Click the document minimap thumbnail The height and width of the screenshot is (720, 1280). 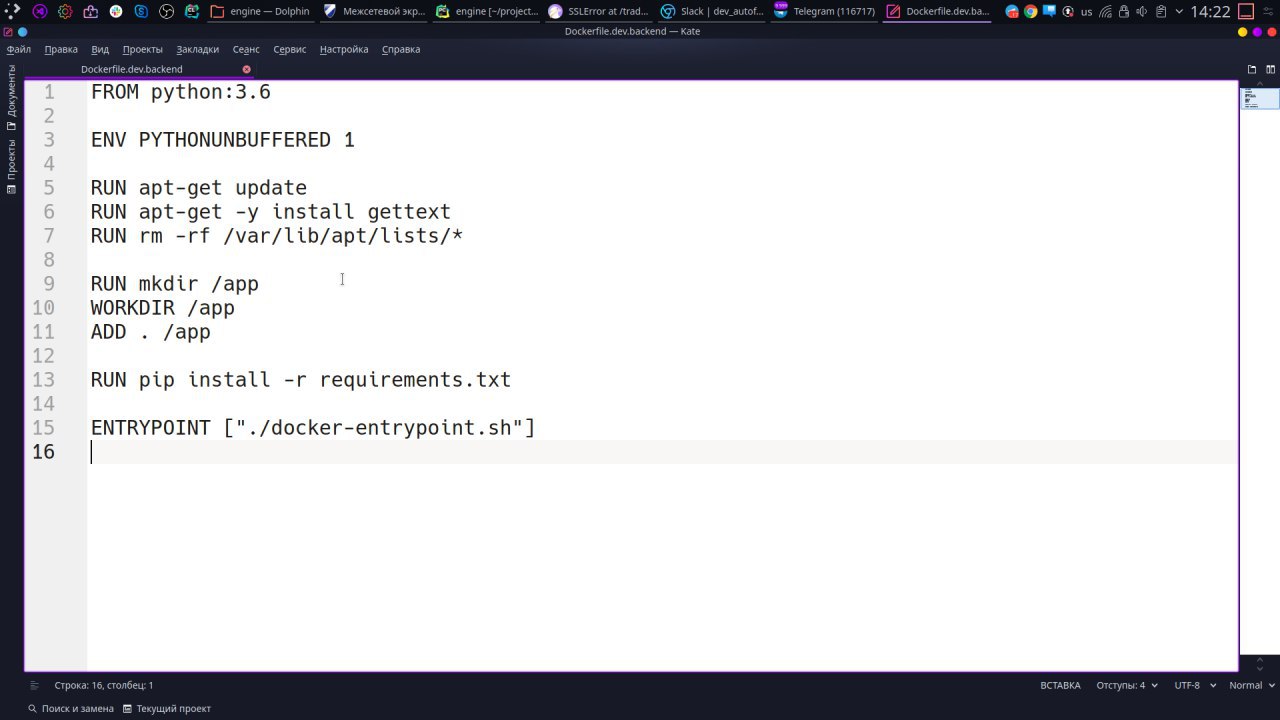coord(1259,98)
